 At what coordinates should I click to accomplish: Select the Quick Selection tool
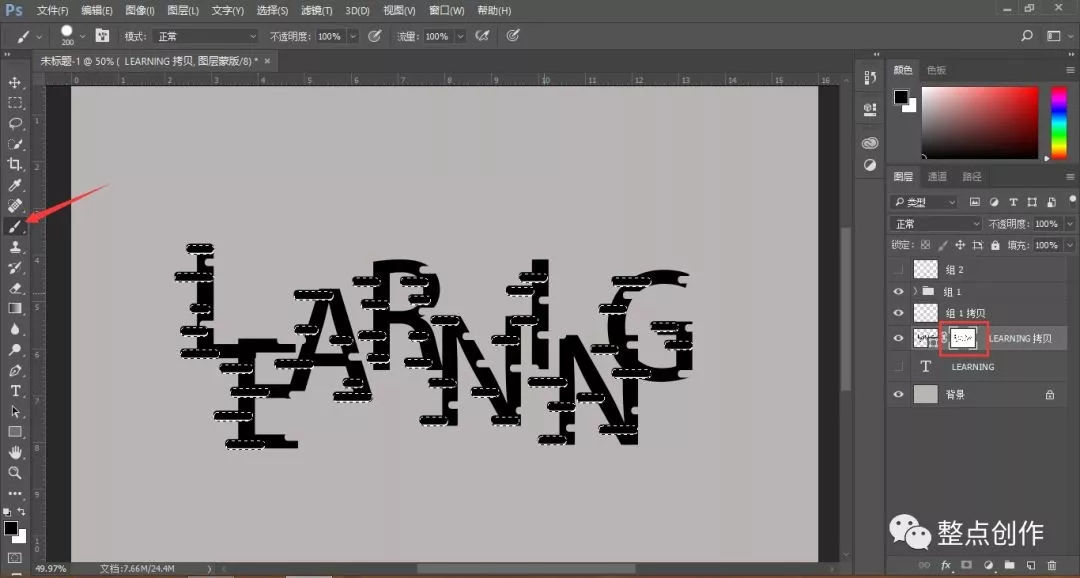[14, 144]
